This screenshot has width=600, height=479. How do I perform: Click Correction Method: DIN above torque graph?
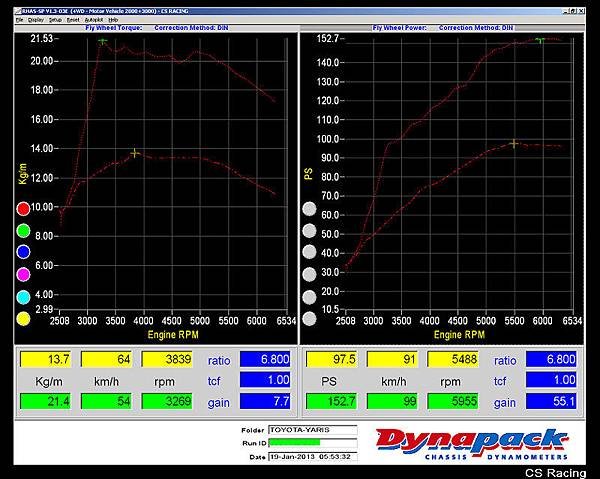(191, 28)
